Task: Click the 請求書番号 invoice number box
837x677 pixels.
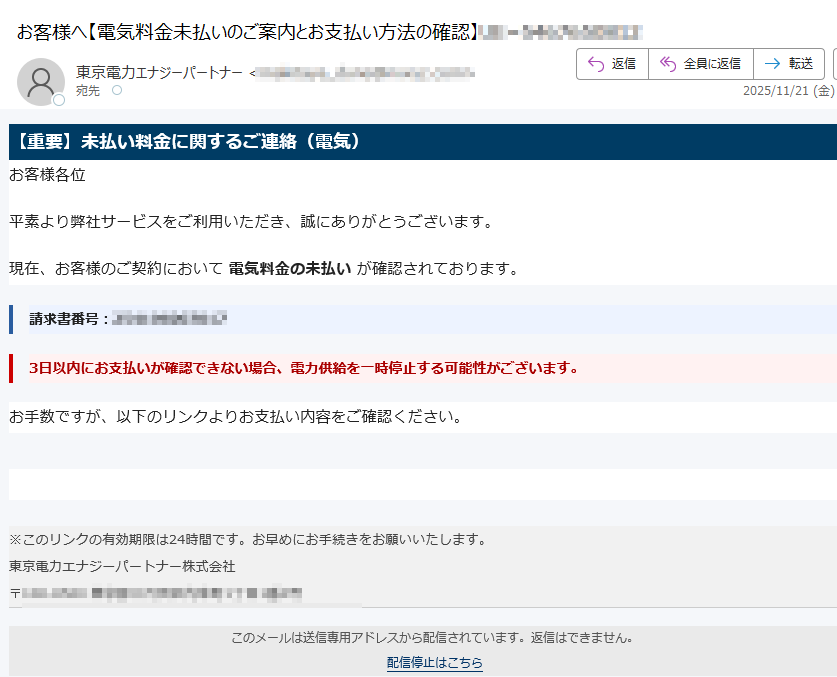Action: (x=420, y=319)
